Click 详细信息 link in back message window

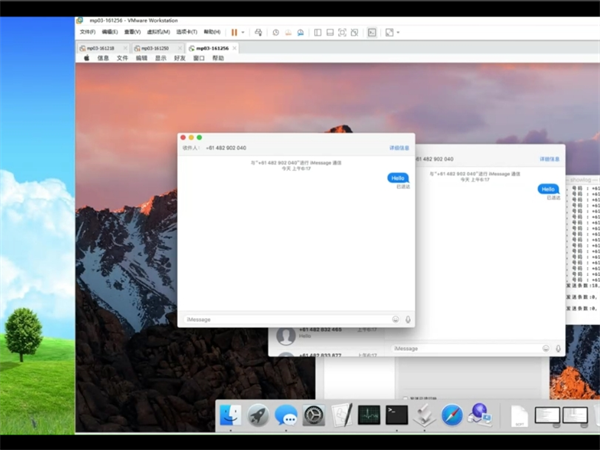[548, 158]
